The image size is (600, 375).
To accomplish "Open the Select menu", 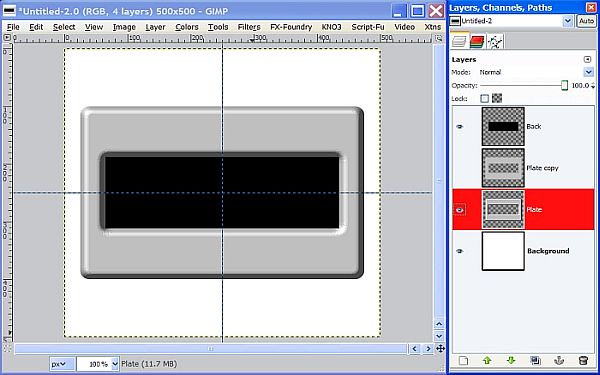I will 64,27.
